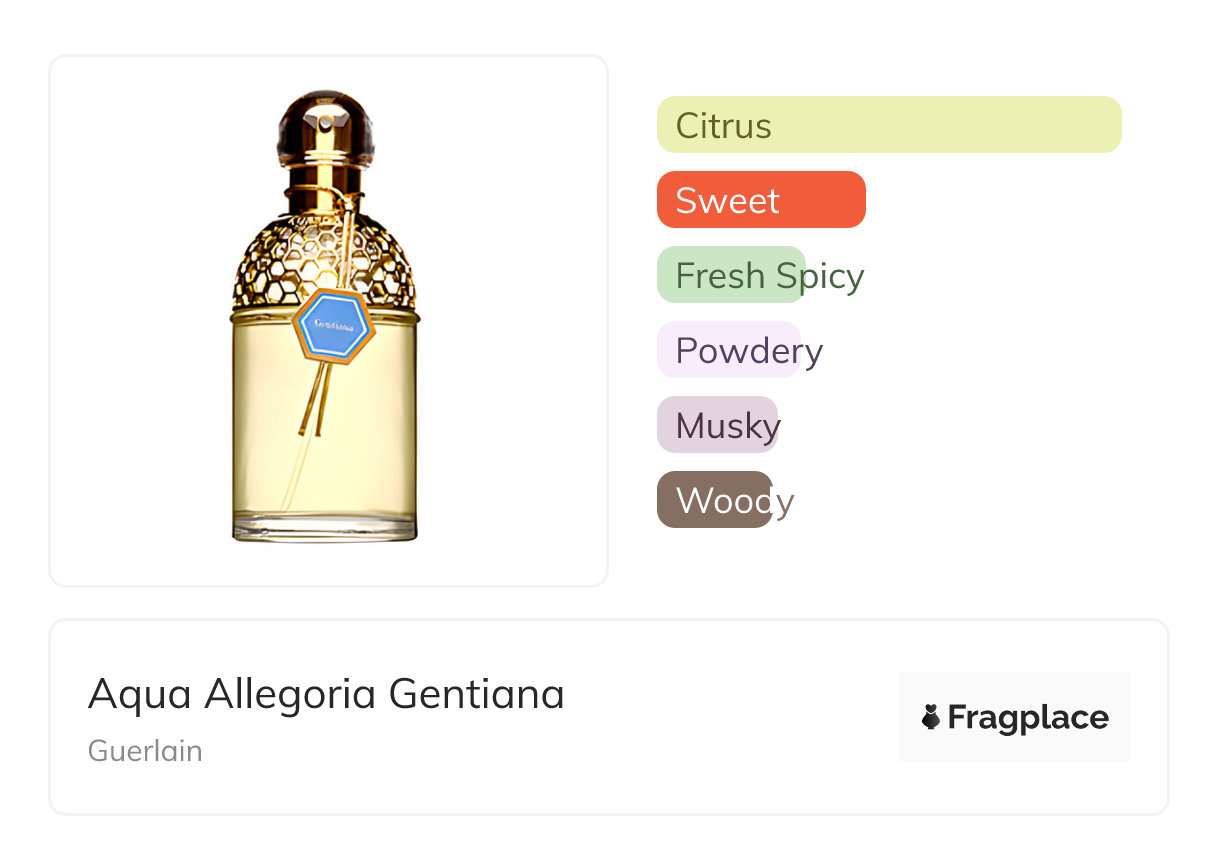The image size is (1218, 864).
Task: Click the Fragplace wordmark text
Action: pos(1028,717)
